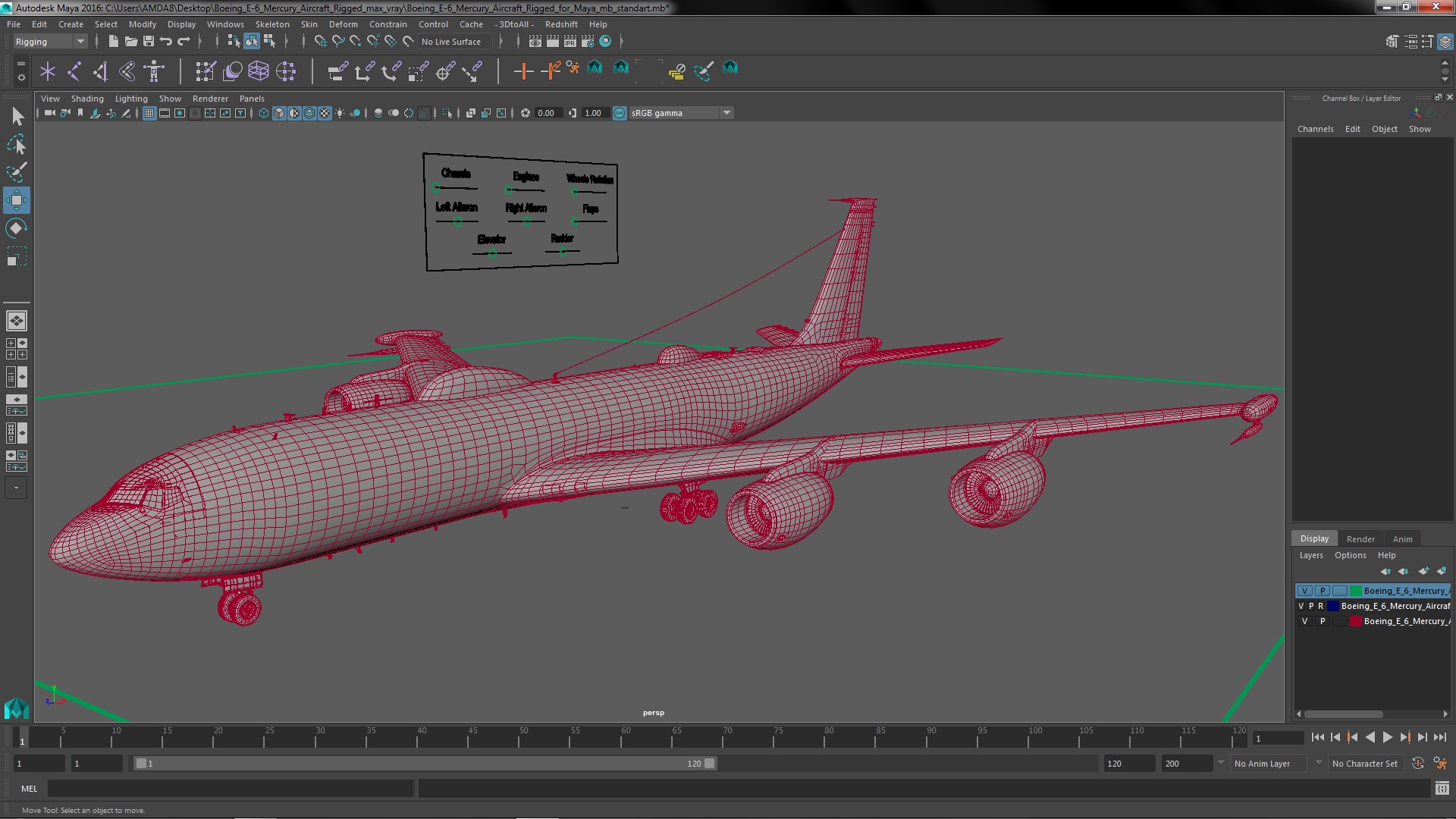Toggle grid display in viewport toolbar
The image size is (1456, 819).
[149, 113]
